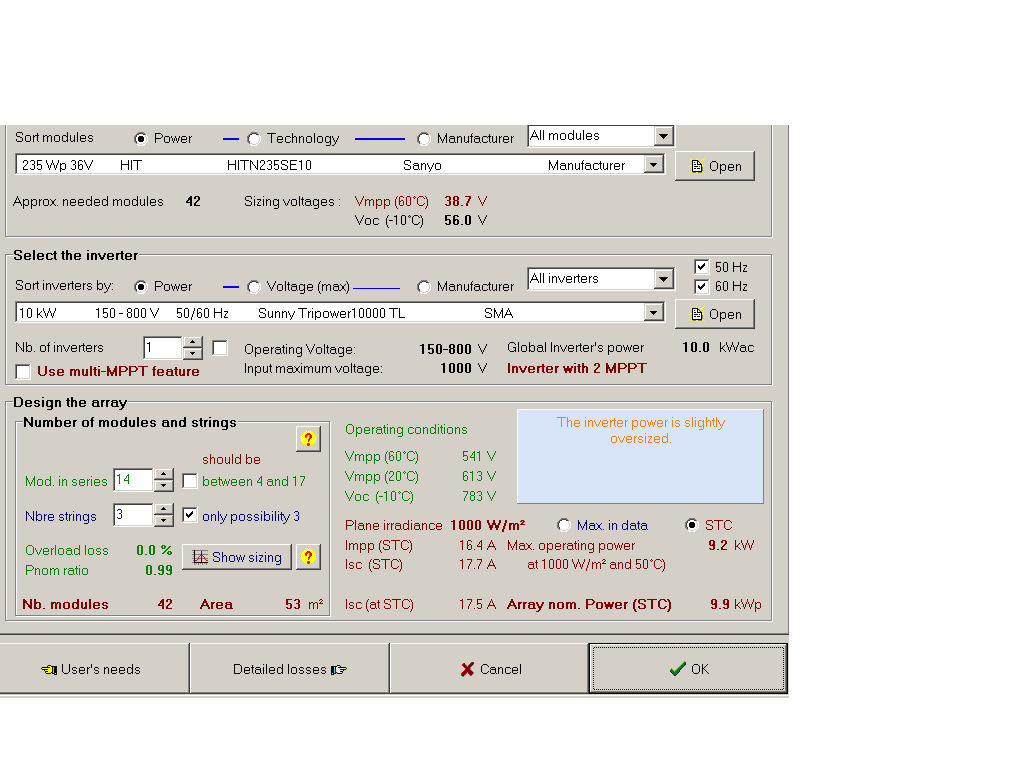Click the User's needs hand icon
Image resolution: width=1024 pixels, height=768 pixels.
[x=48, y=668]
